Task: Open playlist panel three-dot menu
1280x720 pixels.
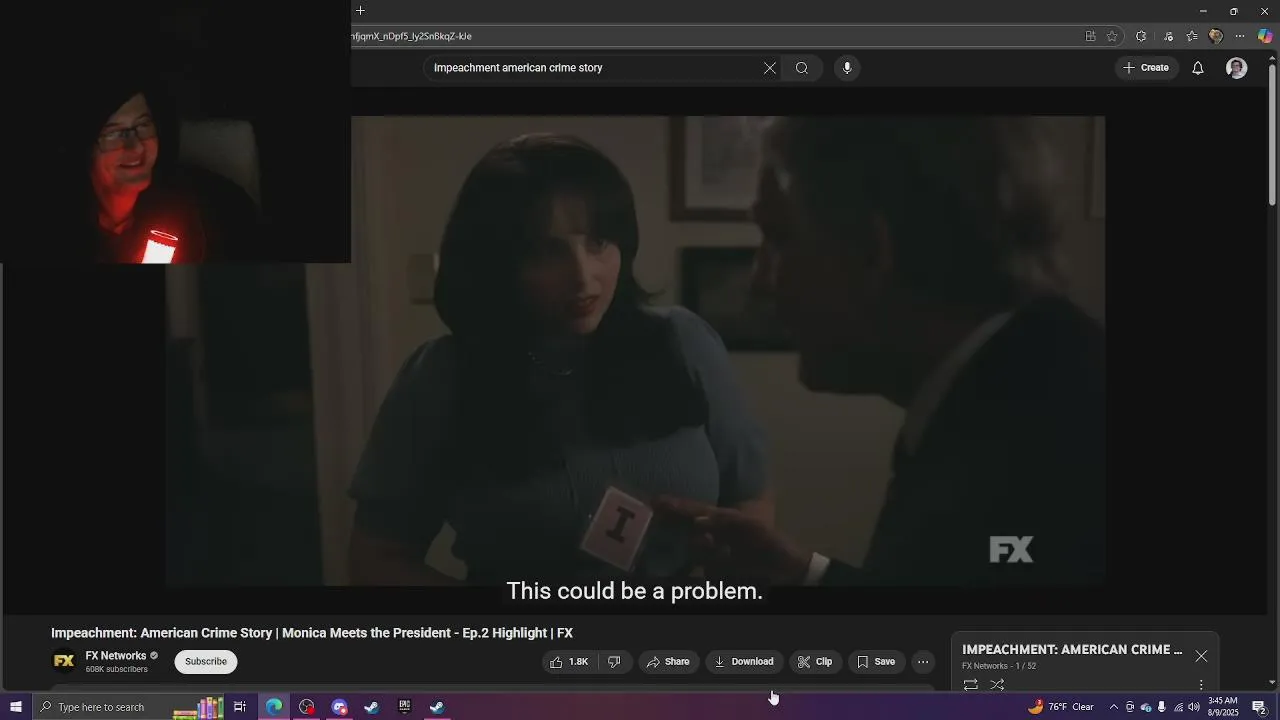Action: [1201, 685]
